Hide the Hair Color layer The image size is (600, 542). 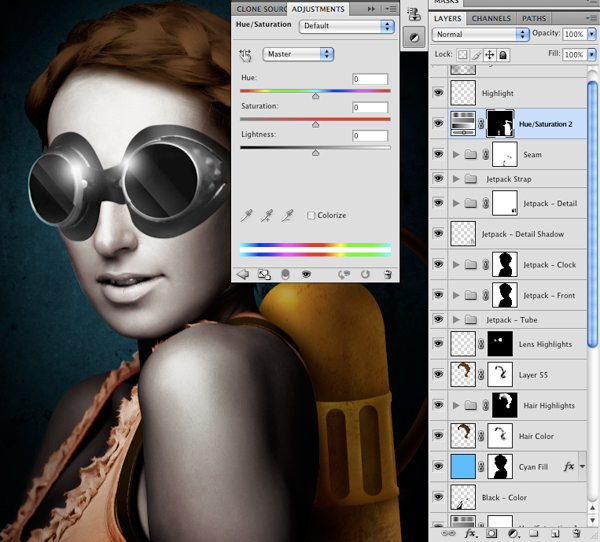click(439, 435)
